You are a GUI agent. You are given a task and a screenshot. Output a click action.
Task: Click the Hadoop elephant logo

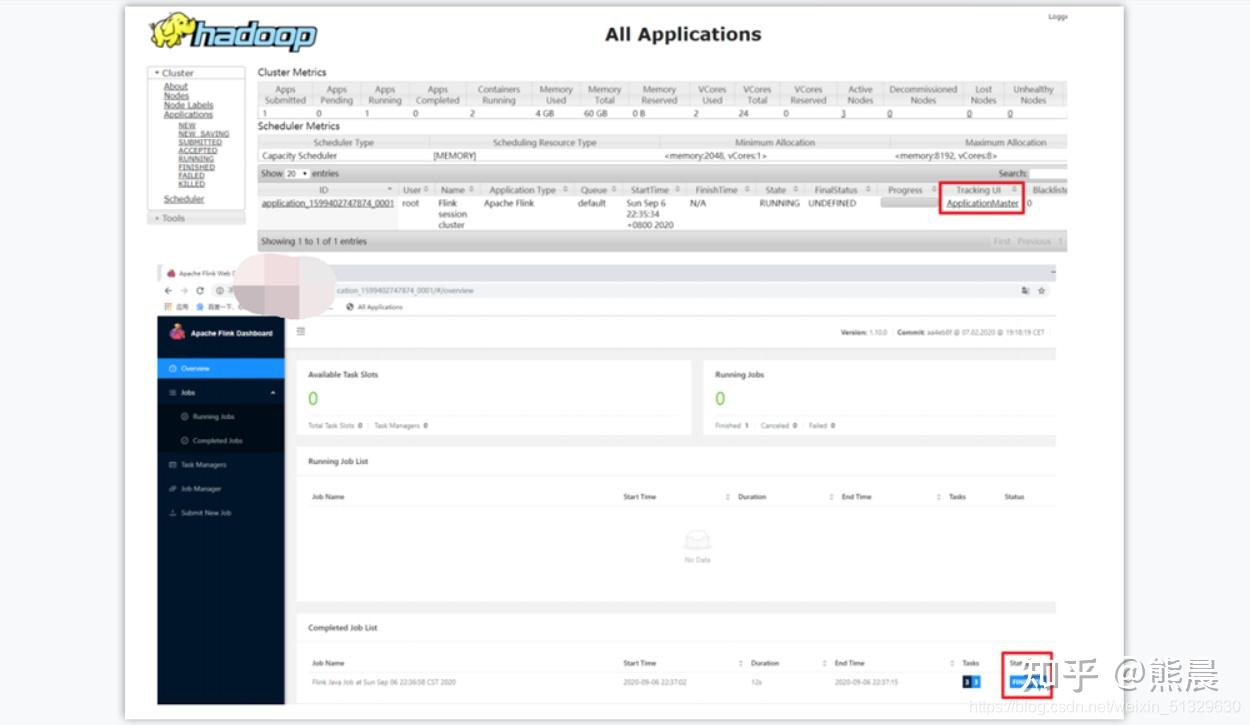(x=233, y=32)
